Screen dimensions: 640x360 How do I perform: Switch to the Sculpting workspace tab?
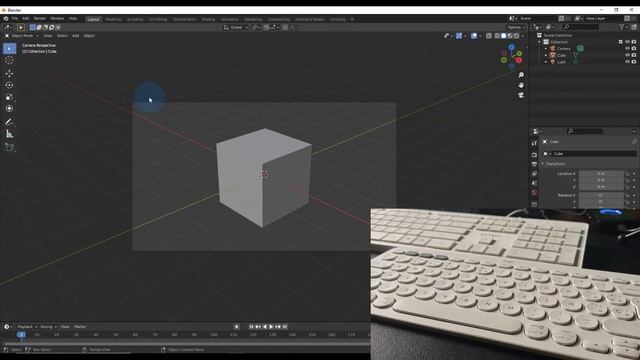click(x=135, y=19)
